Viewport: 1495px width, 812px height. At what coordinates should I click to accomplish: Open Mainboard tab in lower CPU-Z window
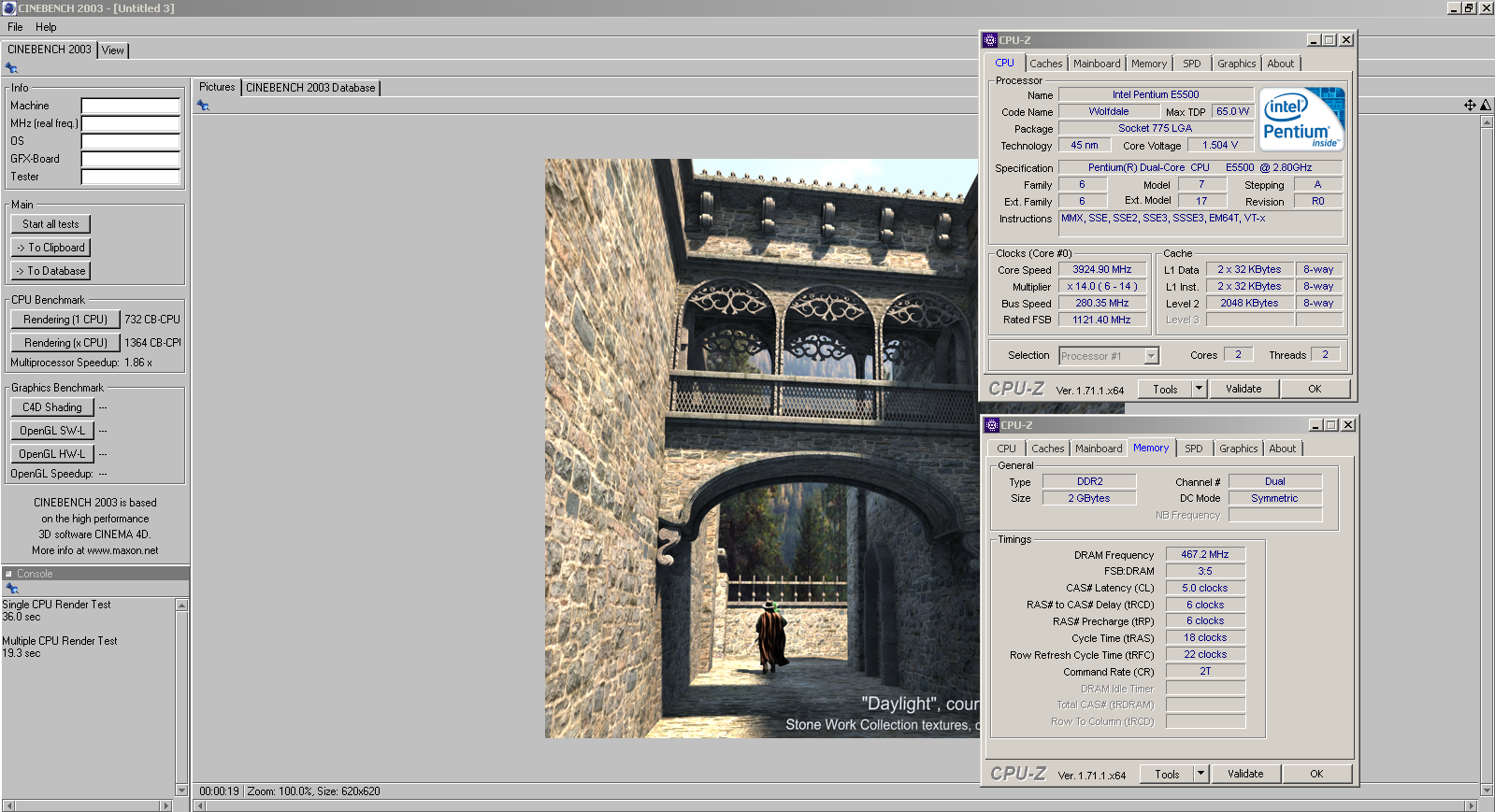coord(1099,449)
